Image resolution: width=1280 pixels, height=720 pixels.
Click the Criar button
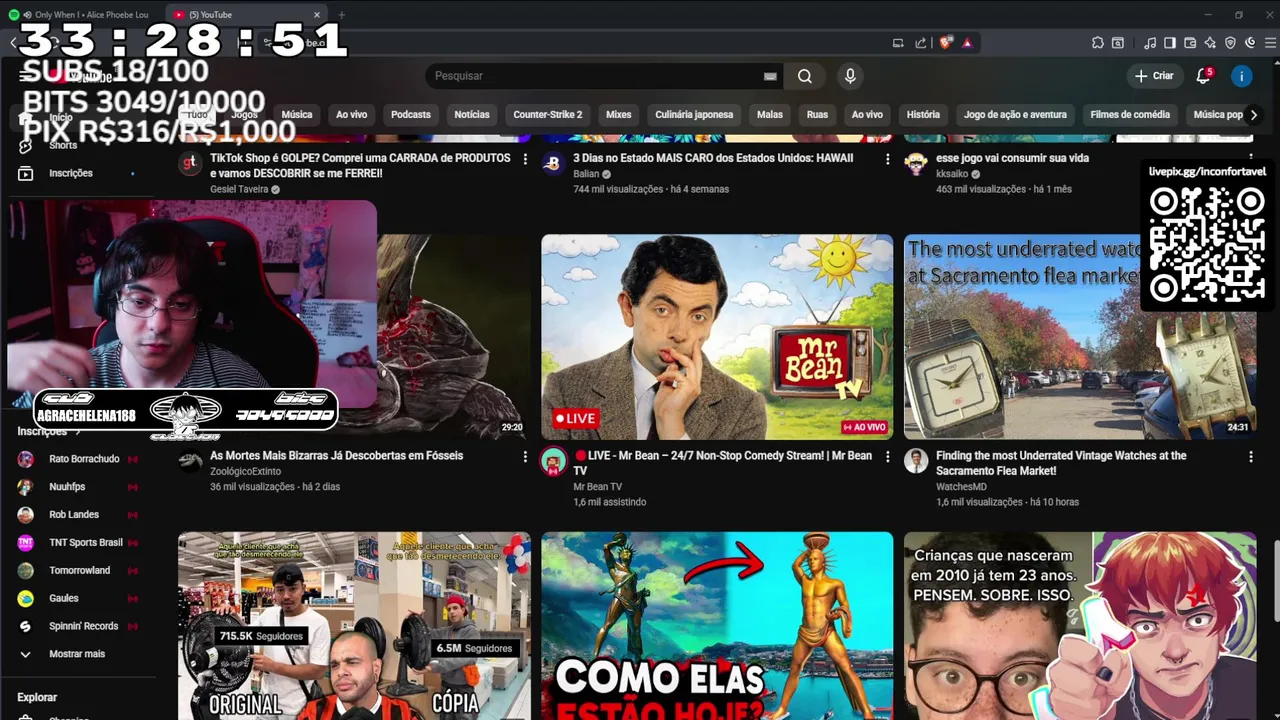[1154, 76]
